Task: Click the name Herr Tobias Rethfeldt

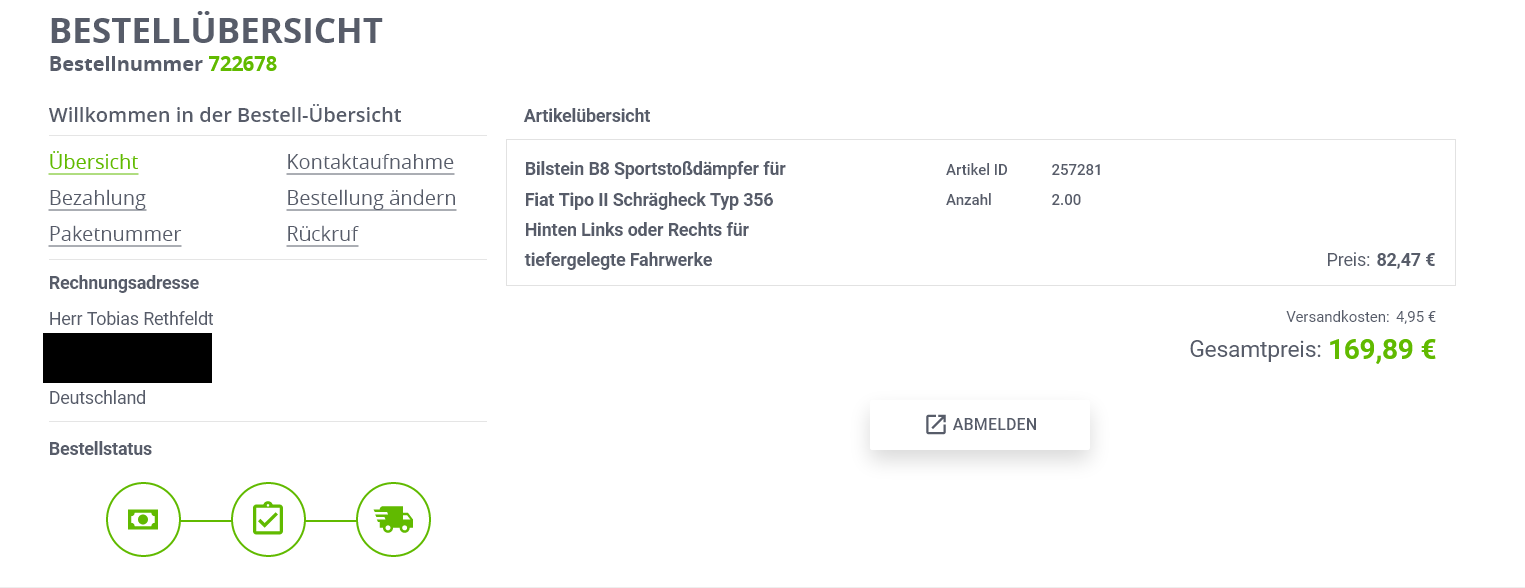Action: click(x=131, y=319)
